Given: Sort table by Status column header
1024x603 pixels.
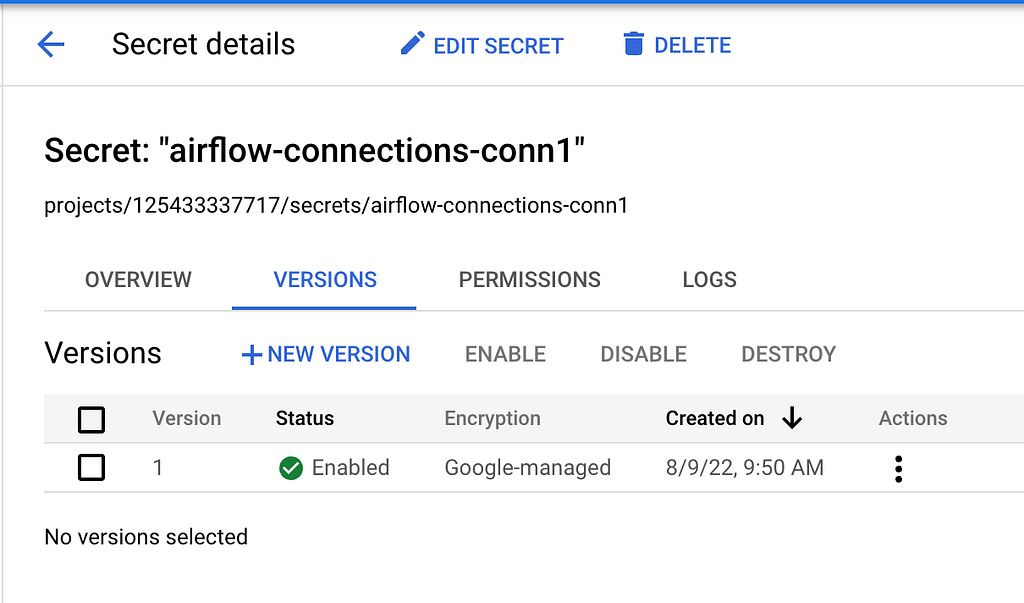Looking at the screenshot, I should (x=305, y=418).
